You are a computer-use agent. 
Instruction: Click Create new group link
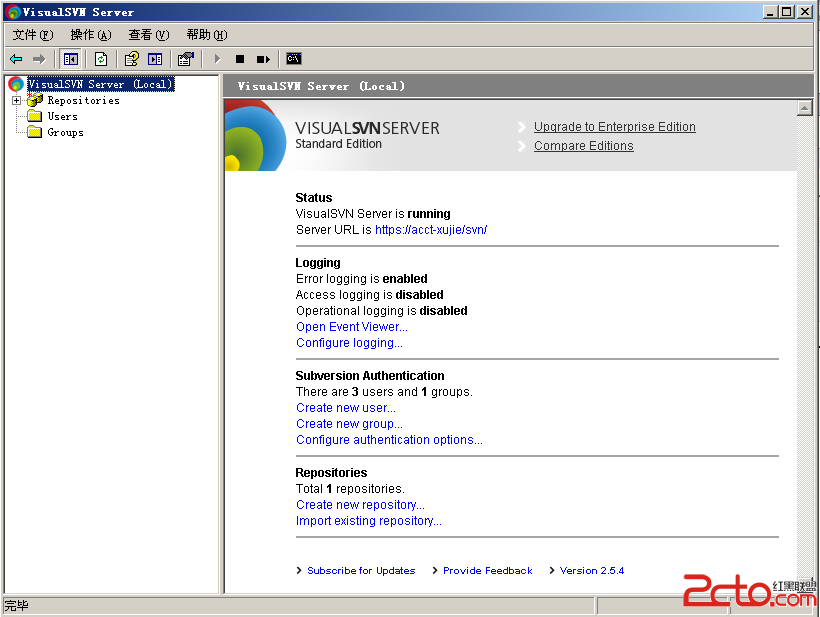(349, 424)
